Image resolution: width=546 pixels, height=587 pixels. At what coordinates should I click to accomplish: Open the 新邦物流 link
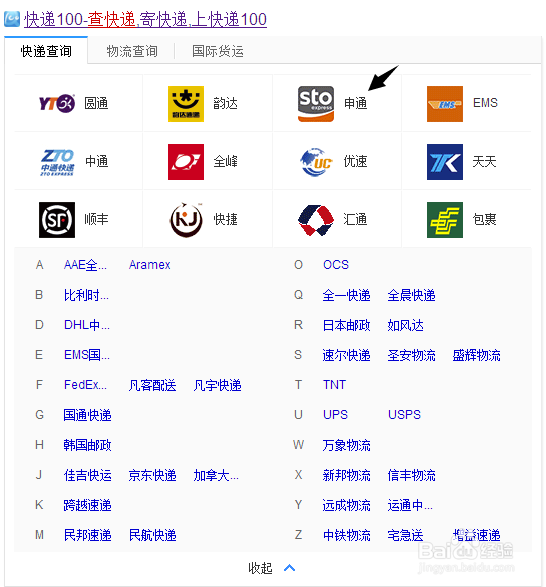point(346,475)
